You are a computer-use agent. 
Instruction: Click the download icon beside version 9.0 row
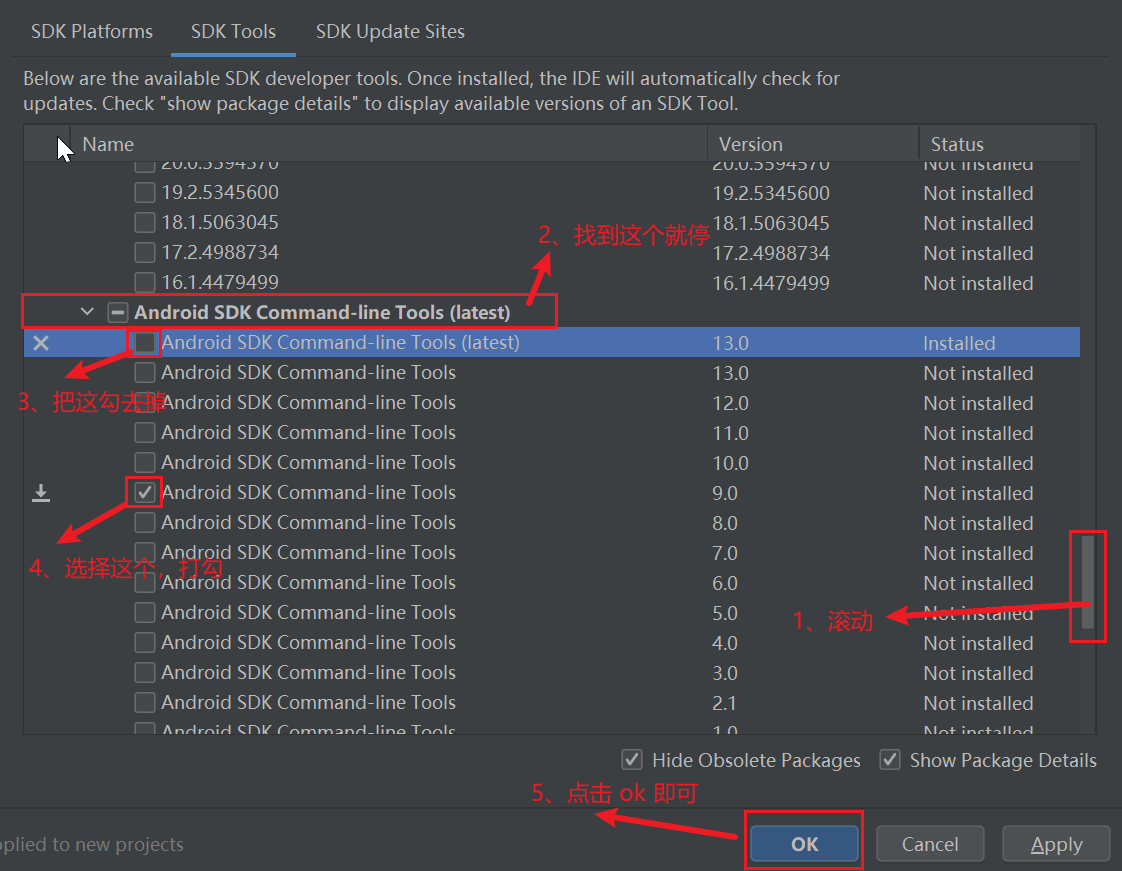pos(41,493)
